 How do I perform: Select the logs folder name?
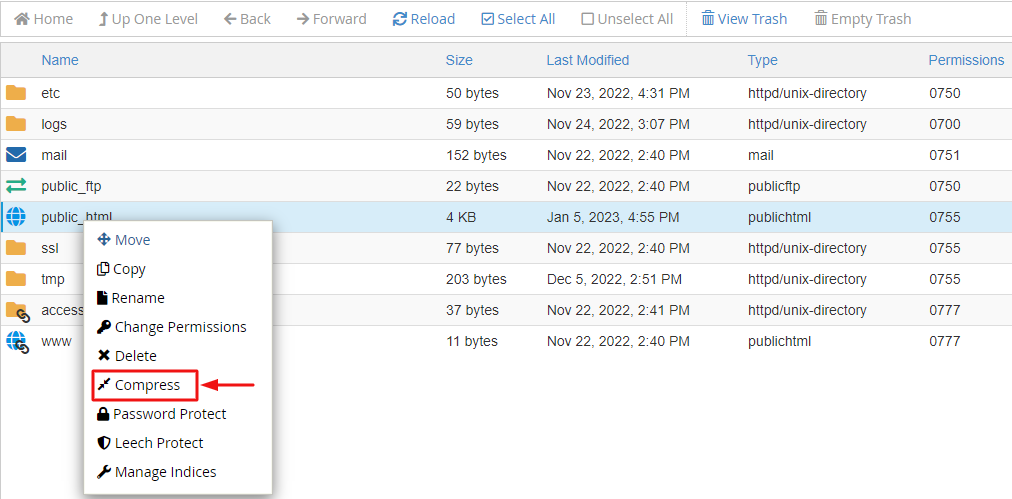[x=54, y=124]
